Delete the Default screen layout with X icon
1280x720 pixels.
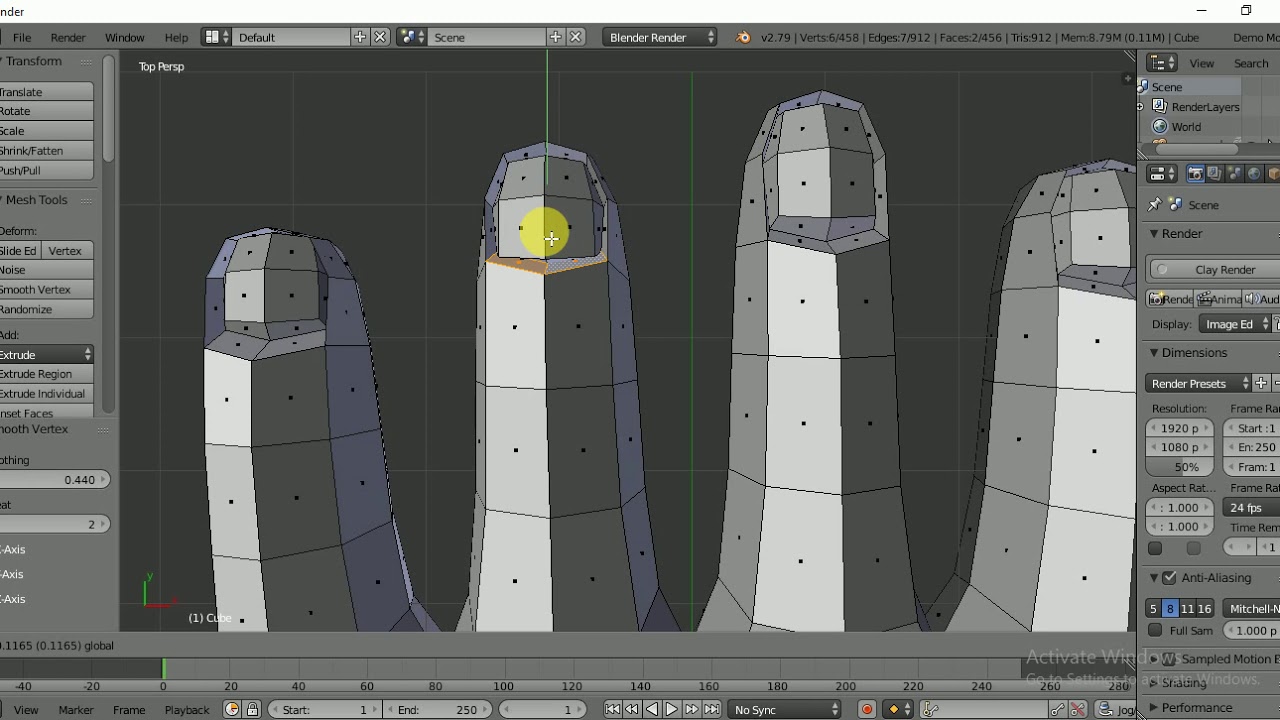[380, 37]
